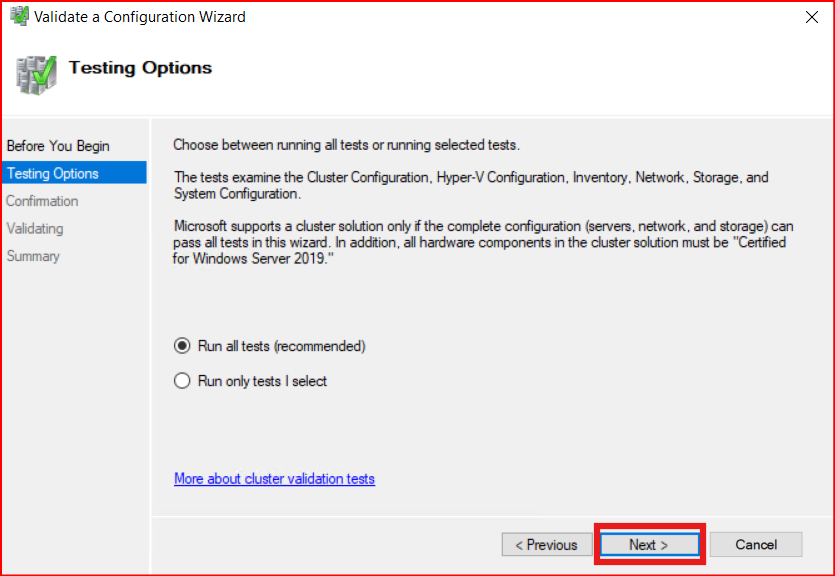Select the Testing Options step in the sidebar
The image size is (835, 576).
pyautogui.click(x=53, y=173)
